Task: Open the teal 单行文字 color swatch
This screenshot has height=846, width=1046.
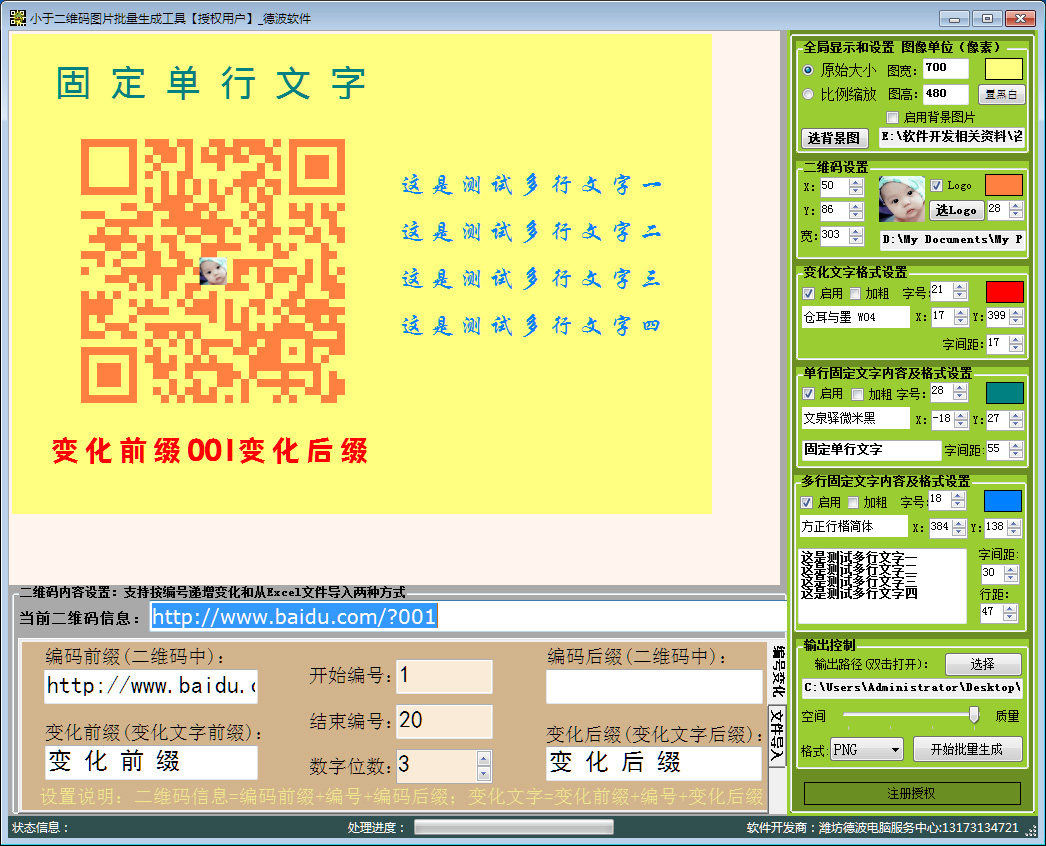Action: (x=1005, y=393)
